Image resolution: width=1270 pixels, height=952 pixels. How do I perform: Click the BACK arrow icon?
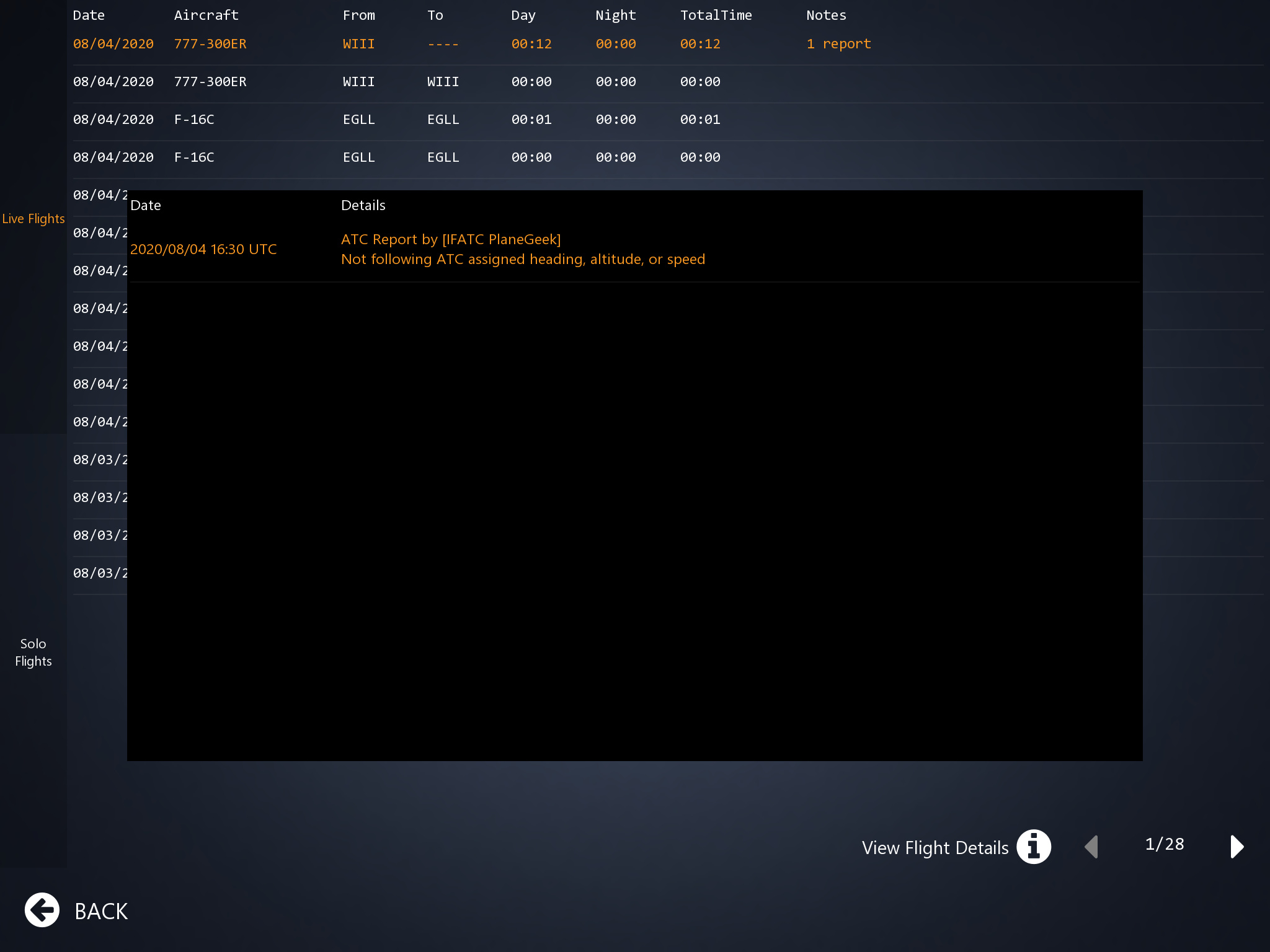point(42,910)
